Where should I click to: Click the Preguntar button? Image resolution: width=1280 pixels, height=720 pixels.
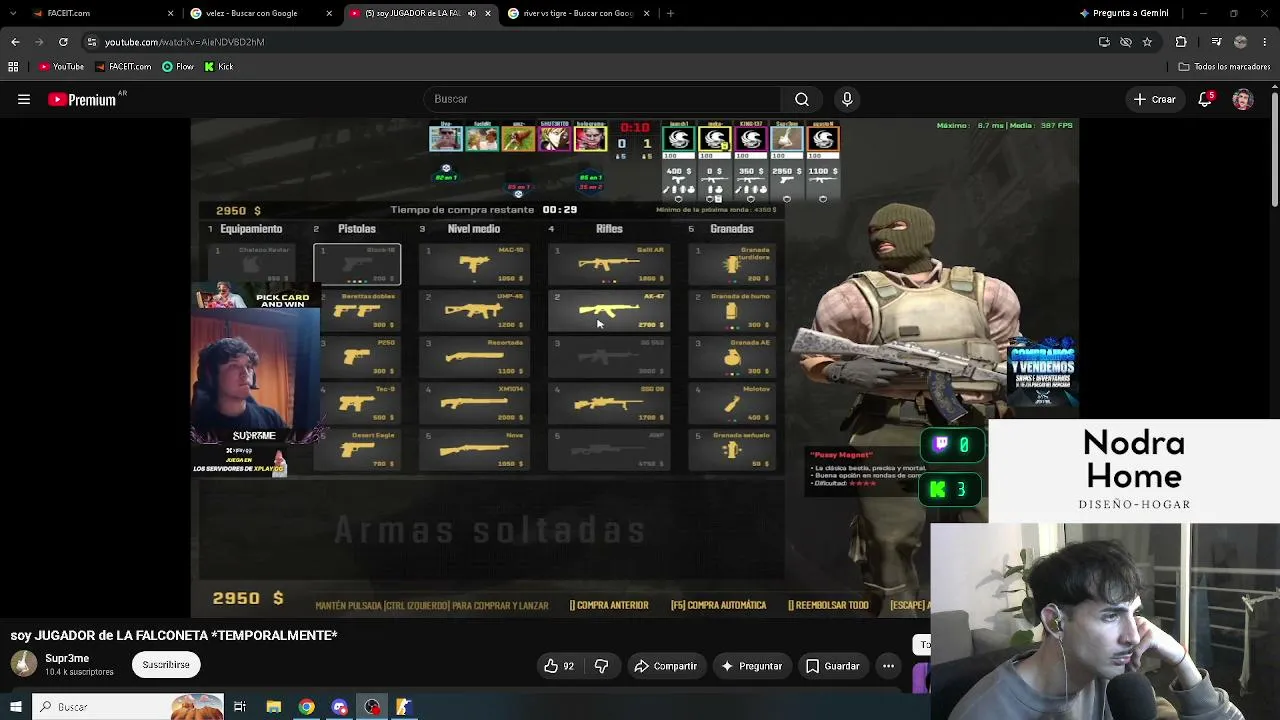click(751, 666)
